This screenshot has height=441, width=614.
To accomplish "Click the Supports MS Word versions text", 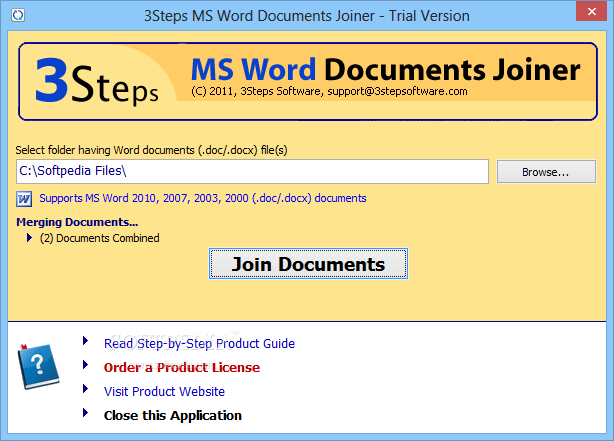I will coord(203,198).
